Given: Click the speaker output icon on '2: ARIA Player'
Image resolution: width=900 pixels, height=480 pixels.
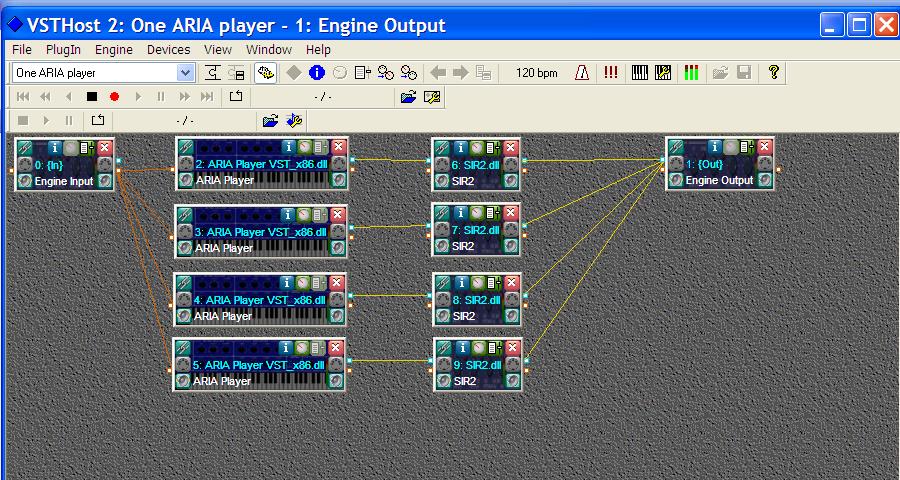Looking at the screenshot, I should tap(338, 180).
